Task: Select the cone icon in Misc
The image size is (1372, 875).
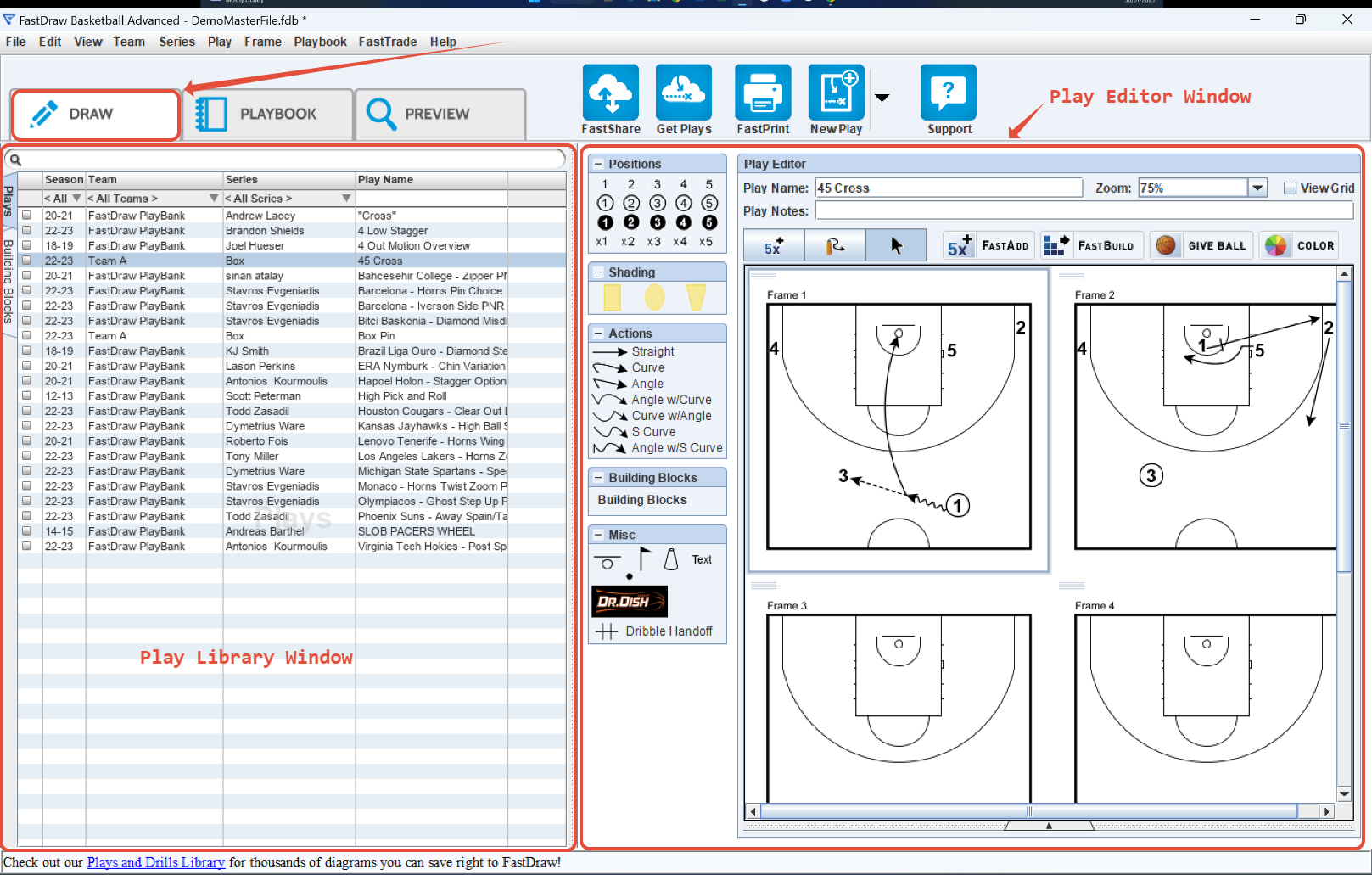Action: click(671, 559)
